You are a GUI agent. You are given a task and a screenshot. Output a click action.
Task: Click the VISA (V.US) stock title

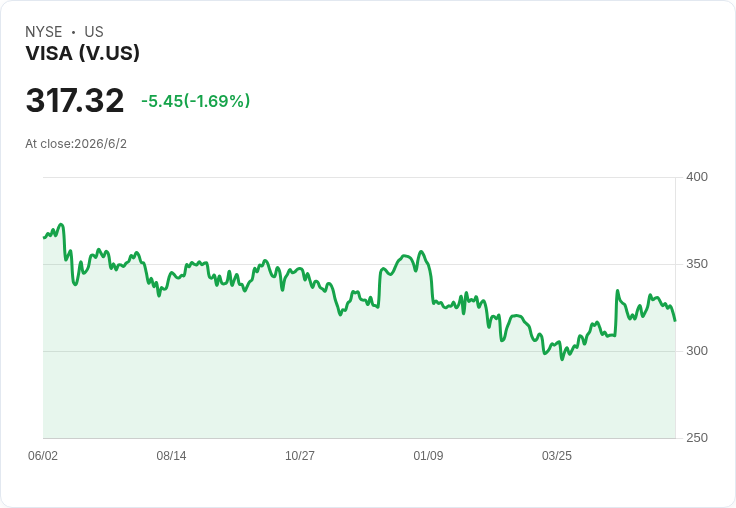83,53
